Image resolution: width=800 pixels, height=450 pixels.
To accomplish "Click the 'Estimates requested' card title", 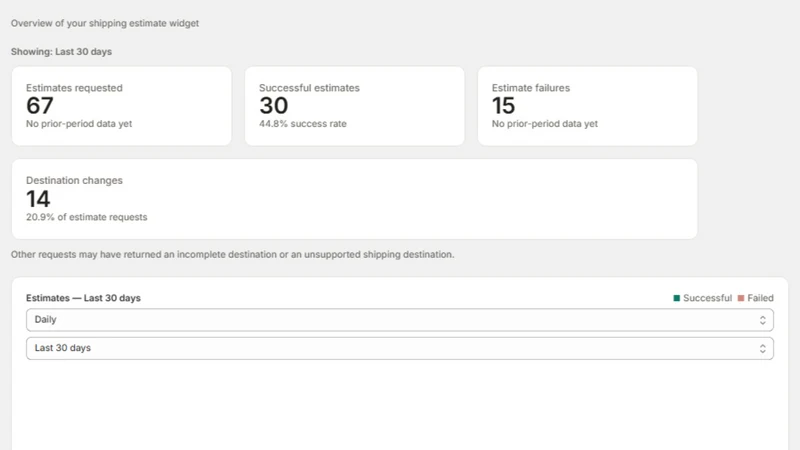I will pyautogui.click(x=74, y=88).
